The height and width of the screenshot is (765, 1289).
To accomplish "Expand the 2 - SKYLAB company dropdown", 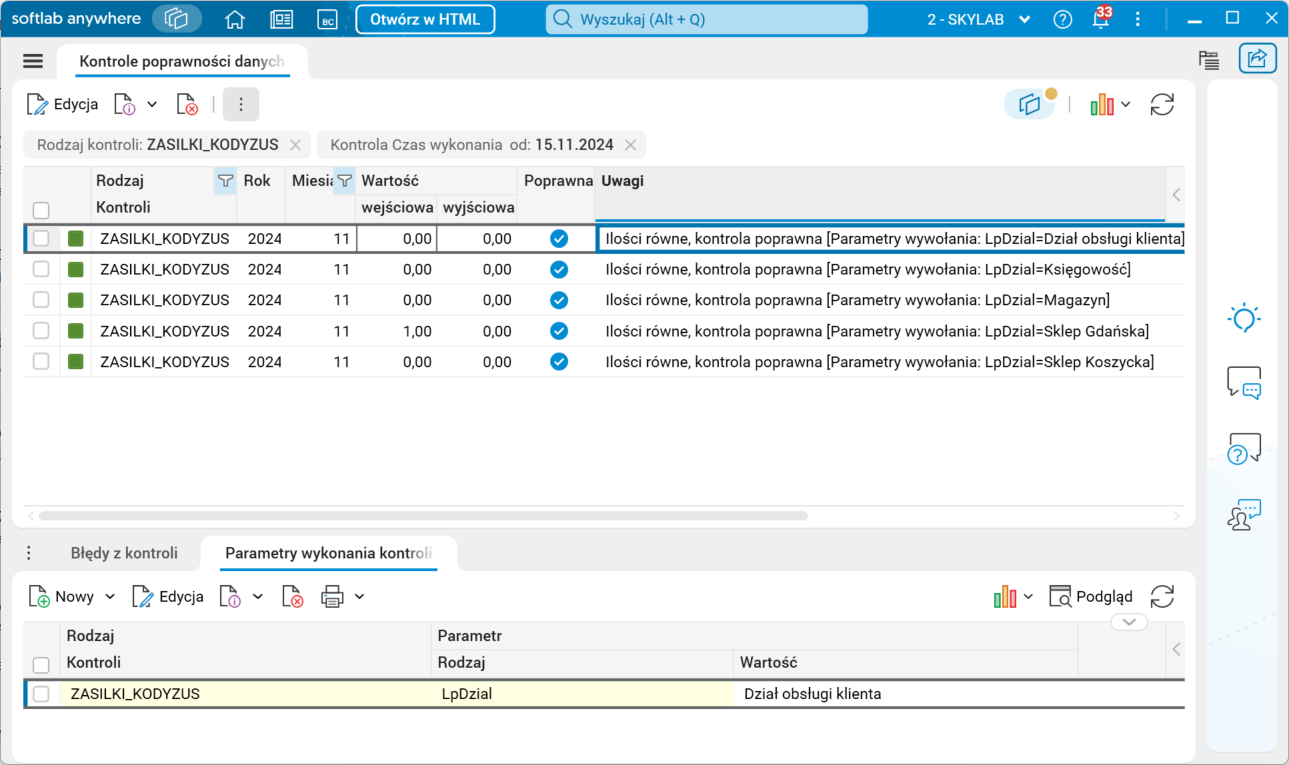I will [x=1024, y=20].
